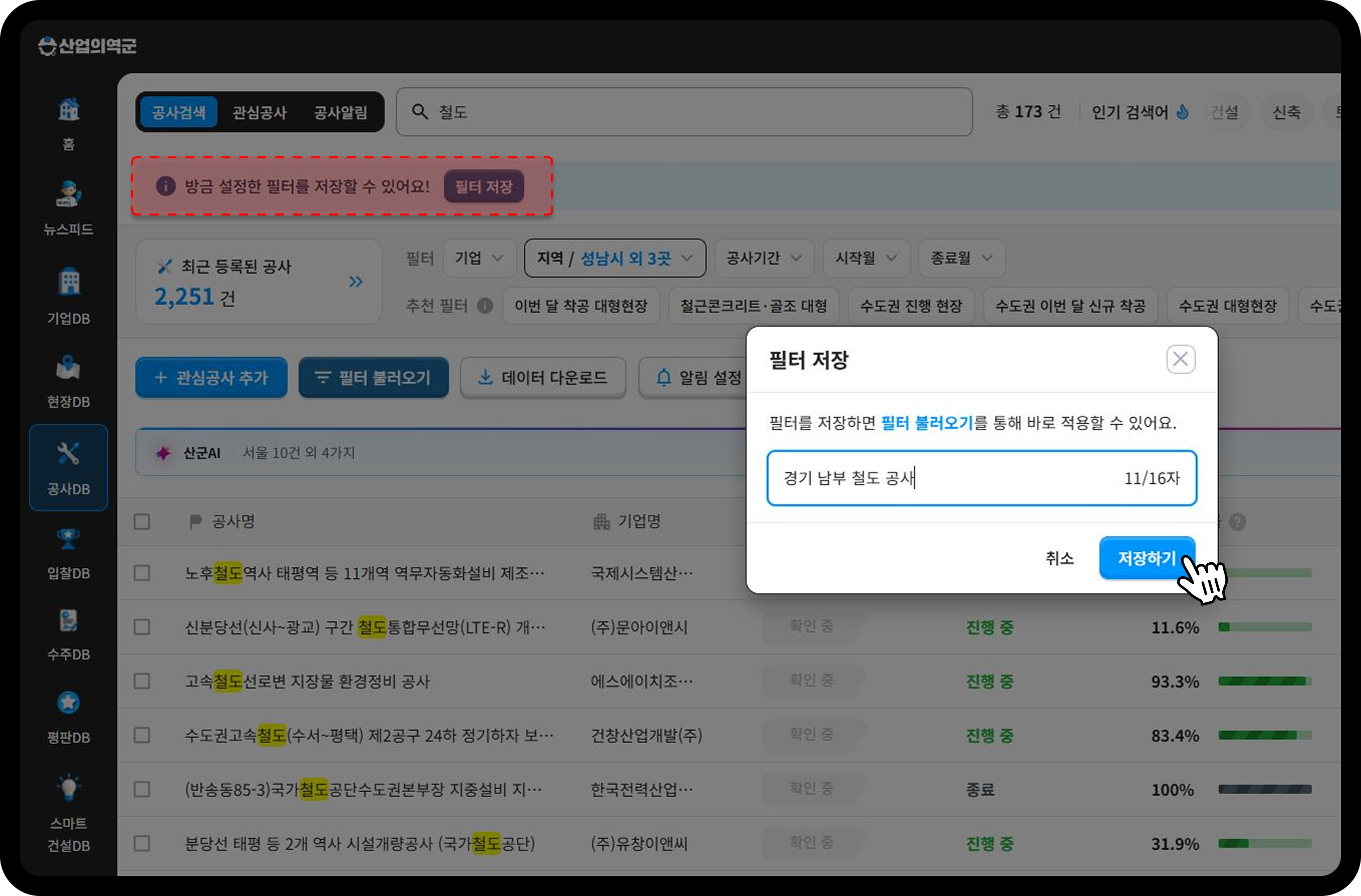1361x896 pixels.
Task: Click 취소 in the filter dialog
Action: [1059, 558]
